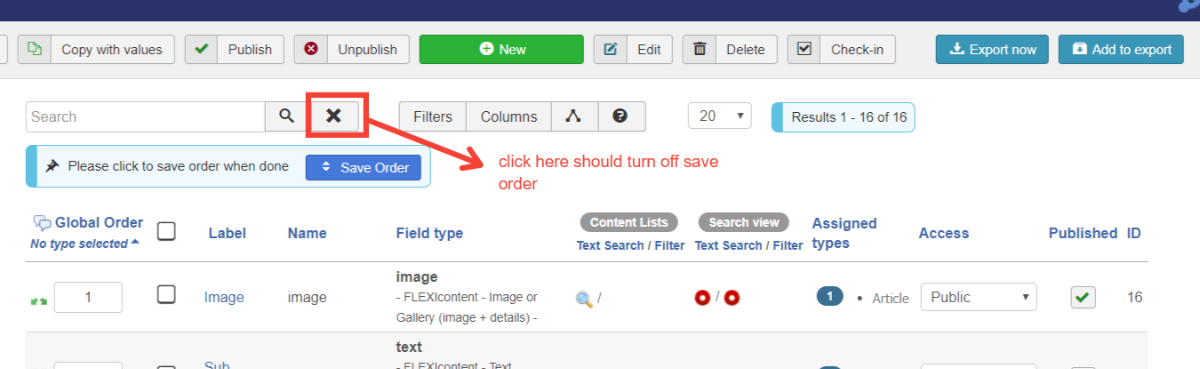The height and width of the screenshot is (369, 1200).
Task: Sort by the Name column header
Action: [x=307, y=233]
